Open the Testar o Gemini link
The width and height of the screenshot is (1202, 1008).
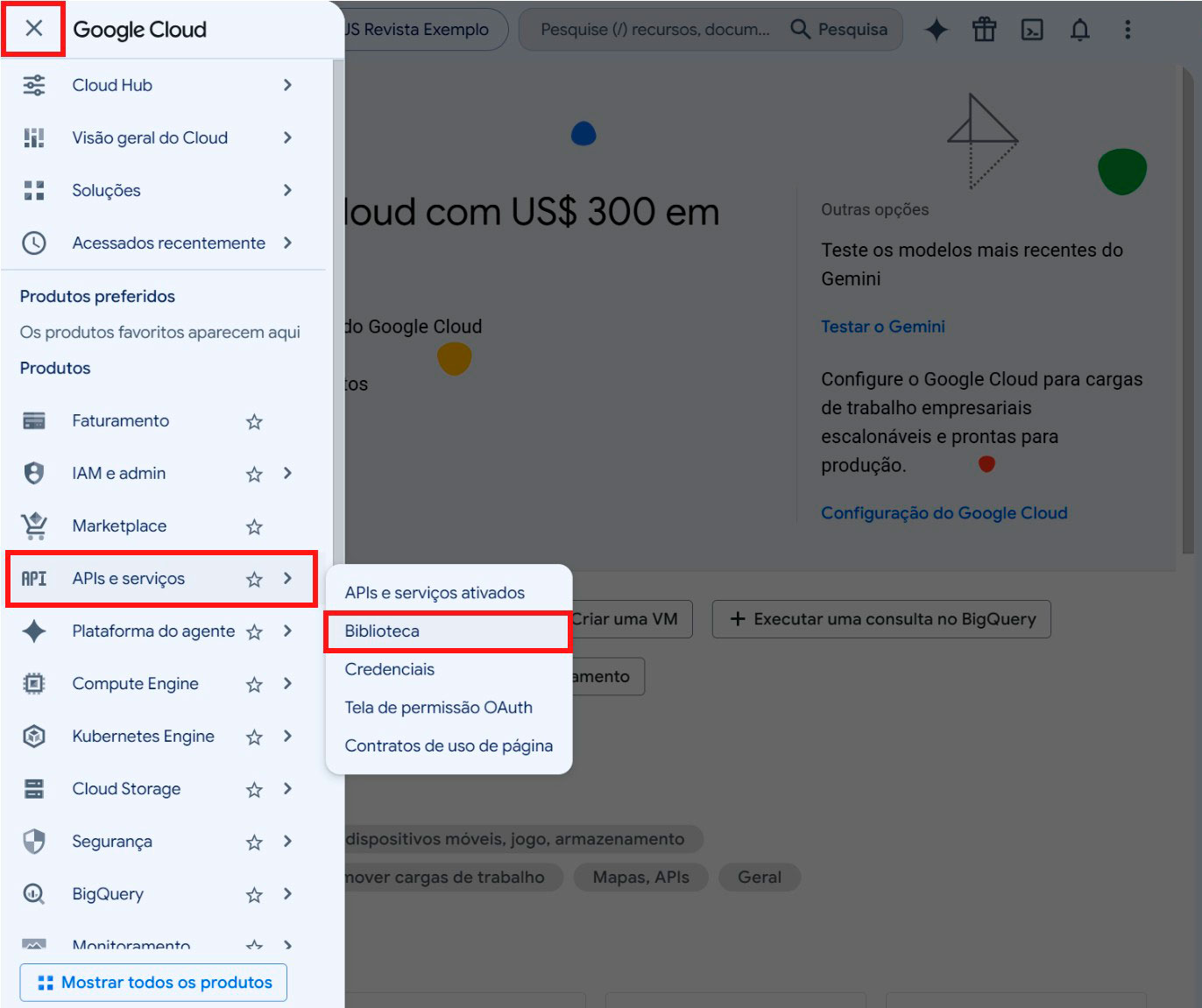[883, 327]
